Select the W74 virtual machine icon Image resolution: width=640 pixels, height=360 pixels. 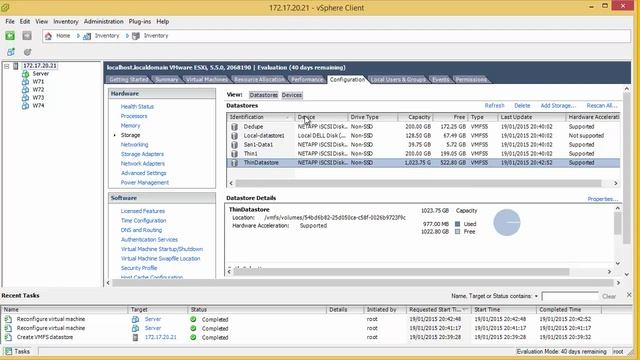coord(25,105)
